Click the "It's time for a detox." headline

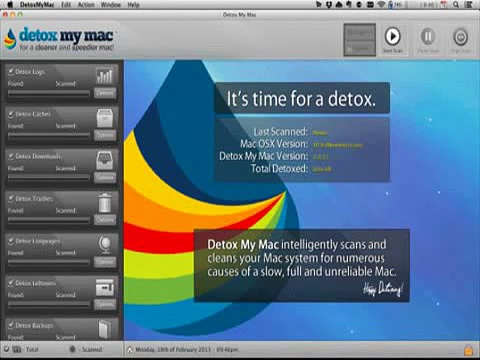point(301,99)
